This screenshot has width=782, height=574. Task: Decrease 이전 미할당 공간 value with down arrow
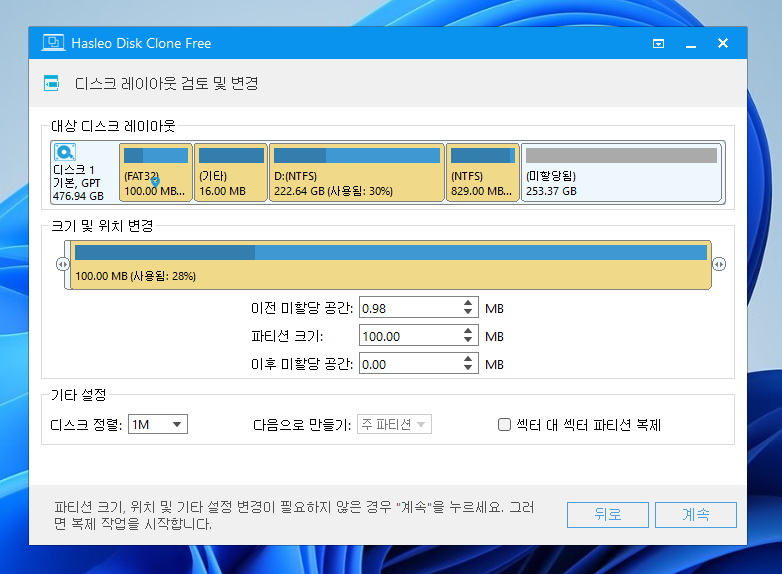pos(468,312)
